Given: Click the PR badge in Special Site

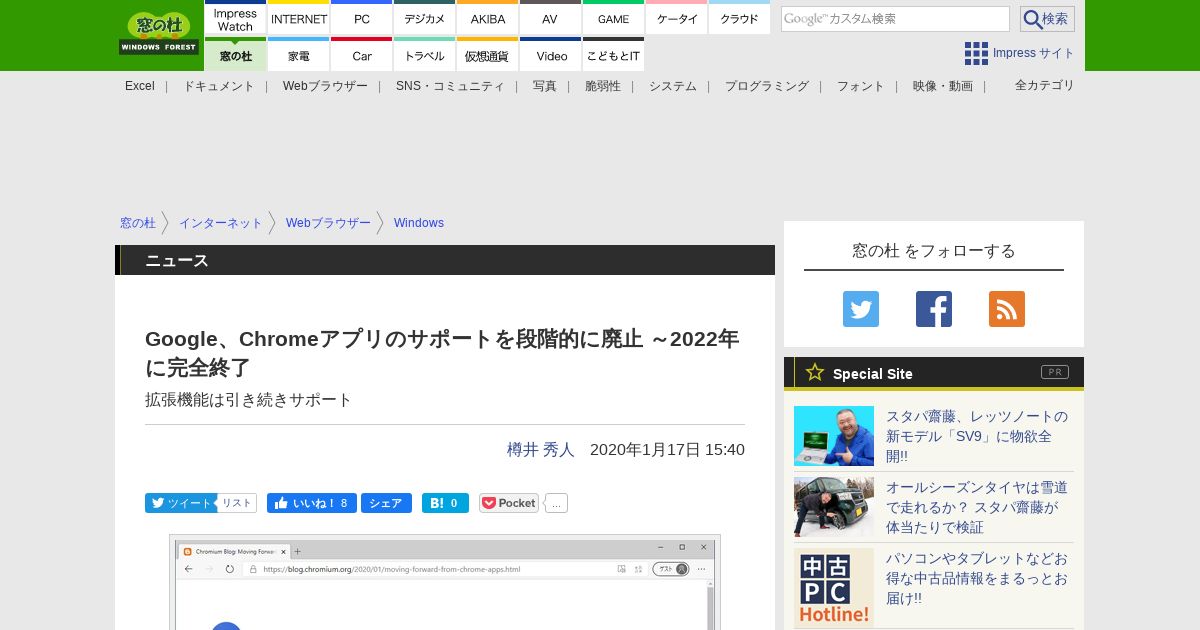Looking at the screenshot, I should pyautogui.click(x=1055, y=372).
